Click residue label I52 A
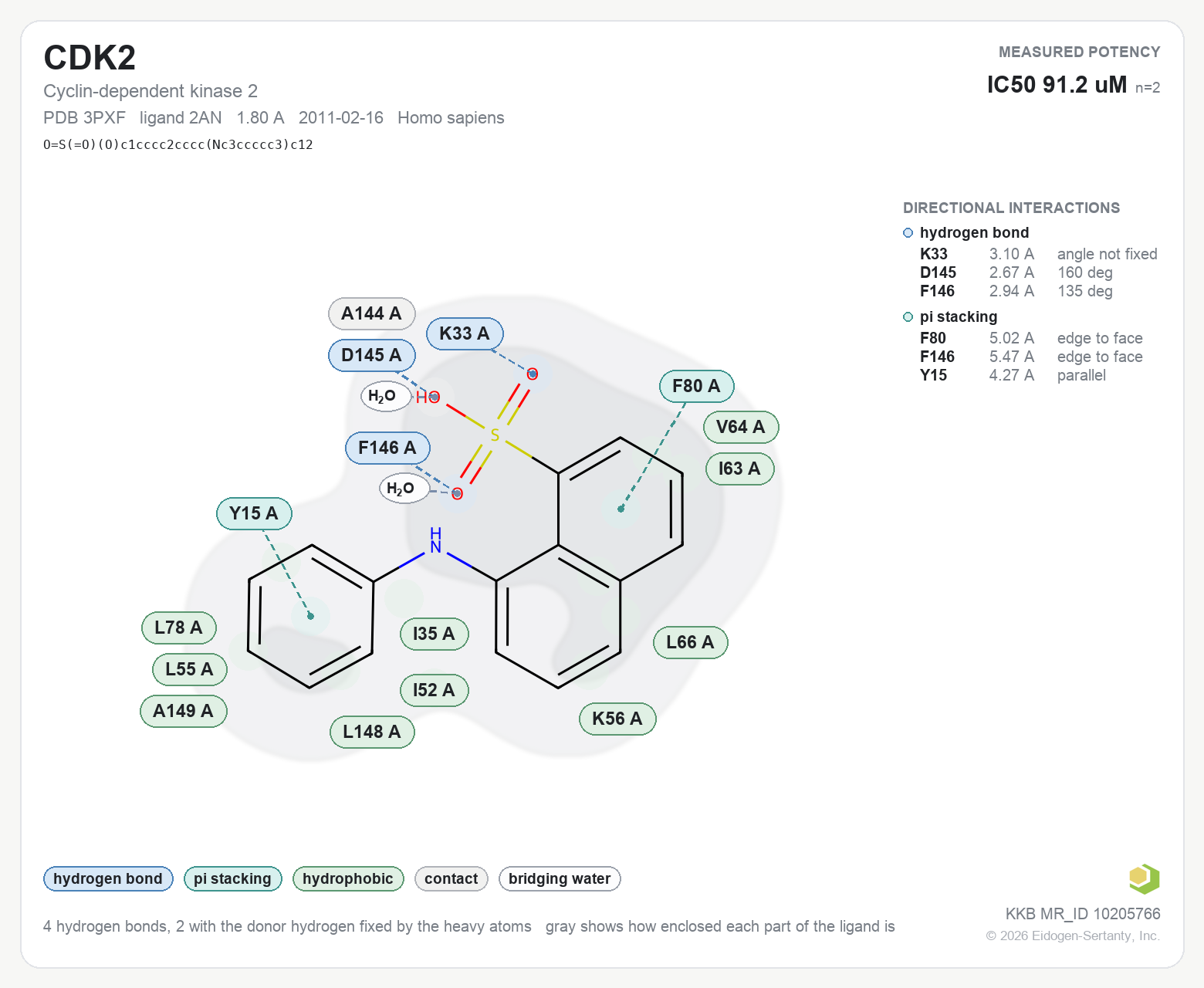The image size is (1204, 988). tap(434, 690)
